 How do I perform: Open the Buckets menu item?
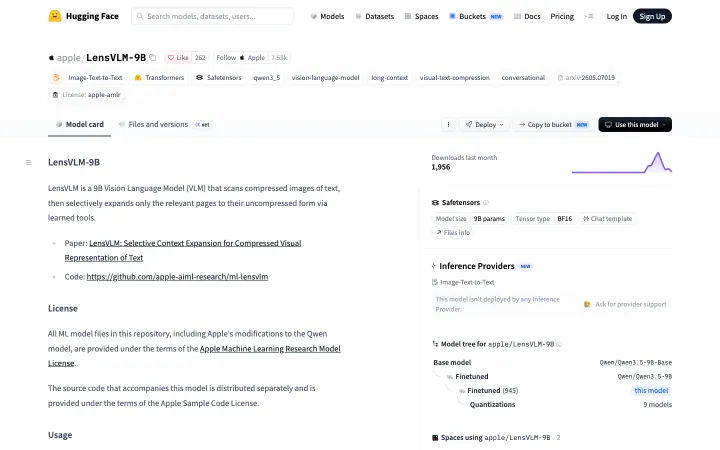pyautogui.click(x=475, y=16)
